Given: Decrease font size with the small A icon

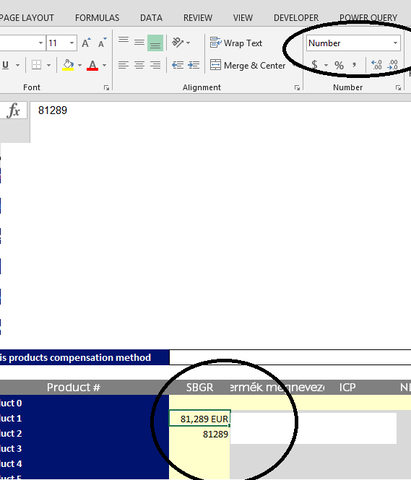Looking at the screenshot, I should tap(102, 43).
